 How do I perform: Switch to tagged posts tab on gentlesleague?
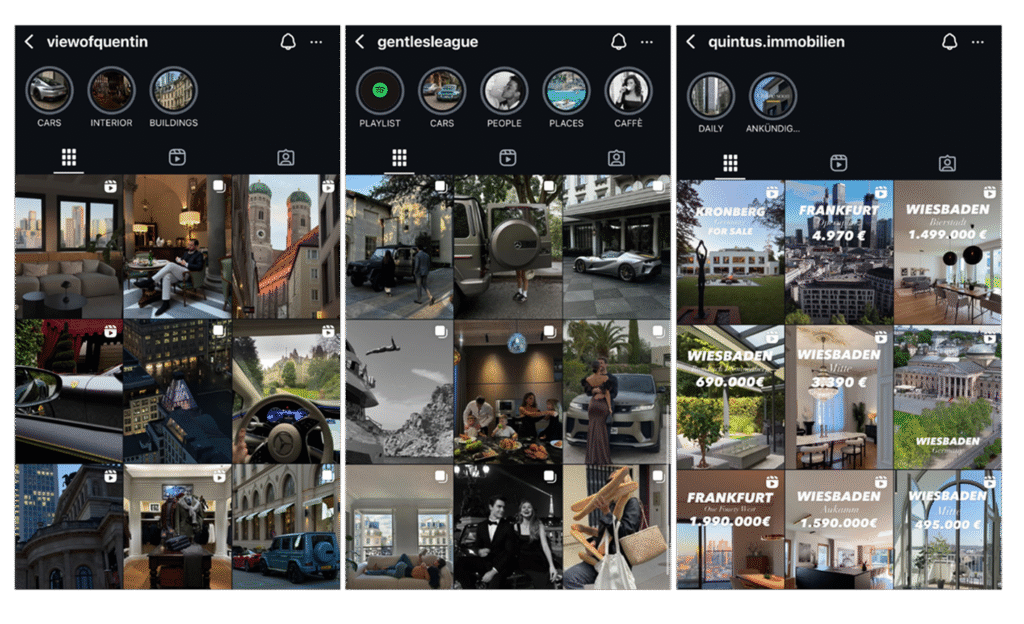pos(616,157)
